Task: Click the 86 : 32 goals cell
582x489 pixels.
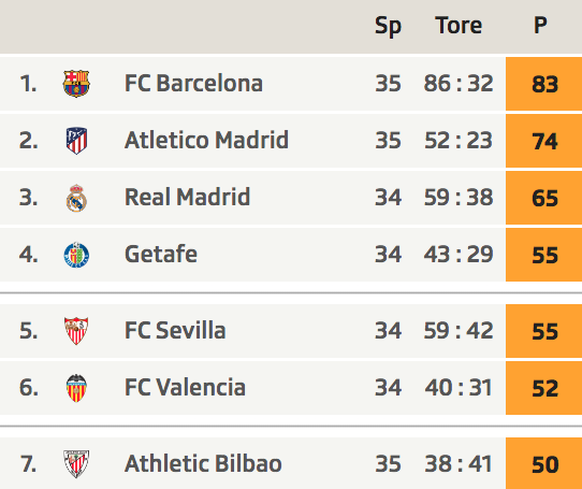Action: pos(458,83)
